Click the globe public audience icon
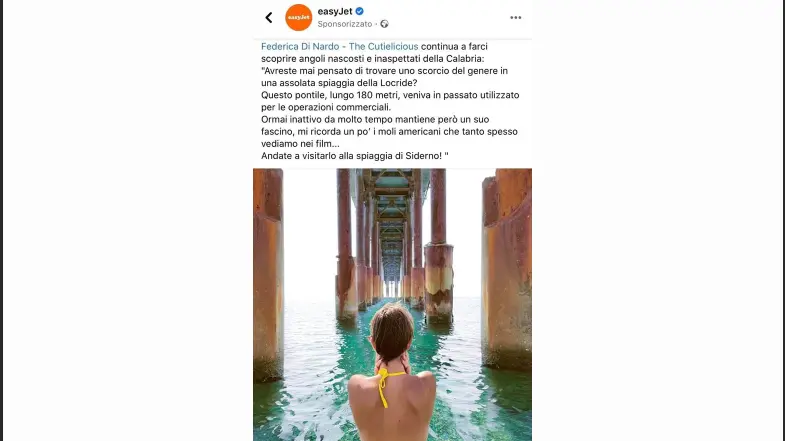The height and width of the screenshot is (441, 785). pos(384,24)
